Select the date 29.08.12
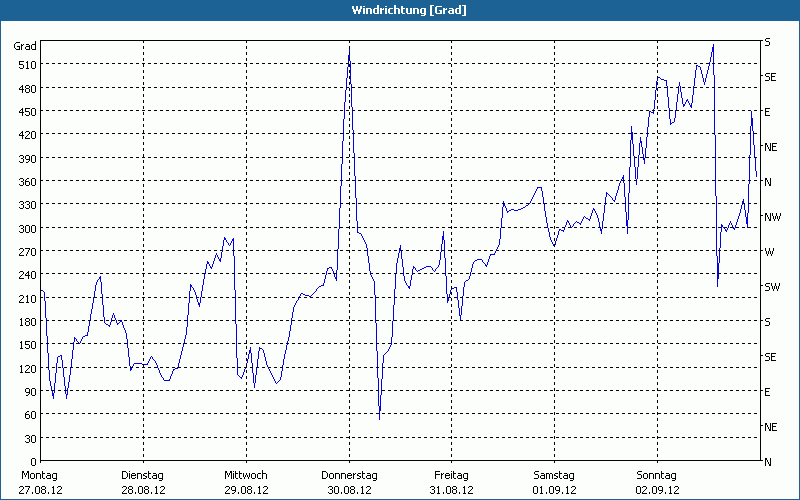This screenshot has width=800, height=500. [x=246, y=490]
